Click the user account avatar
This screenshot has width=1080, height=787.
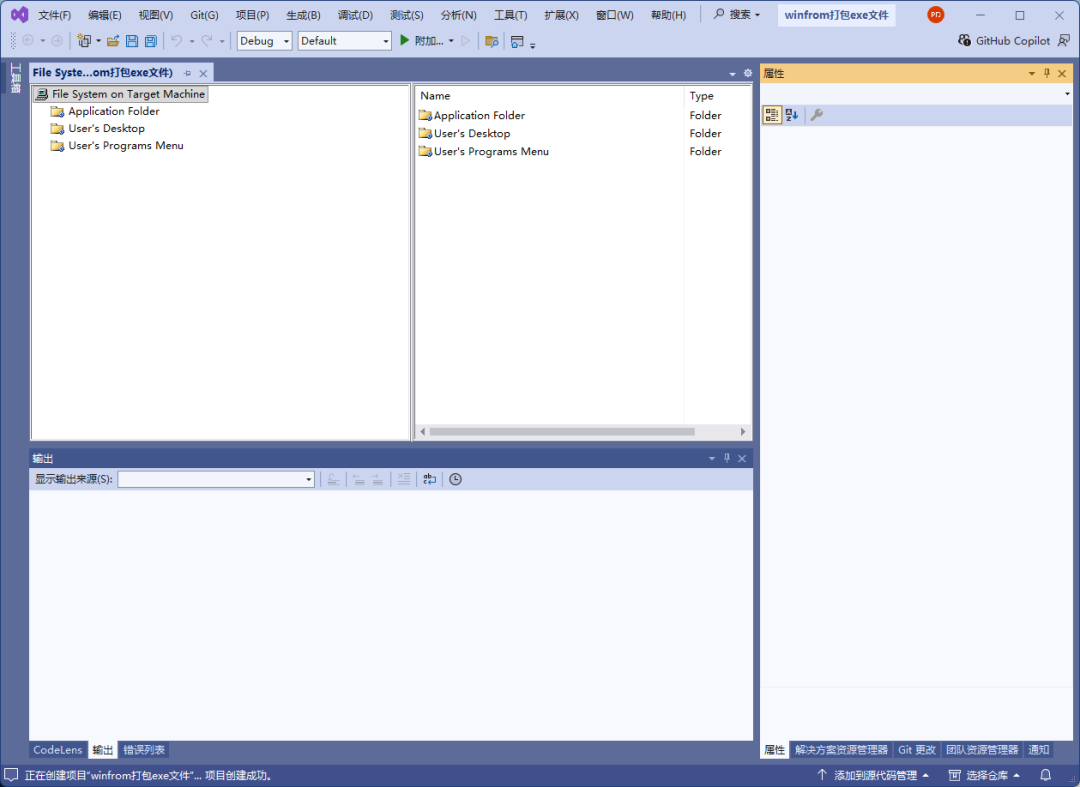[x=935, y=14]
